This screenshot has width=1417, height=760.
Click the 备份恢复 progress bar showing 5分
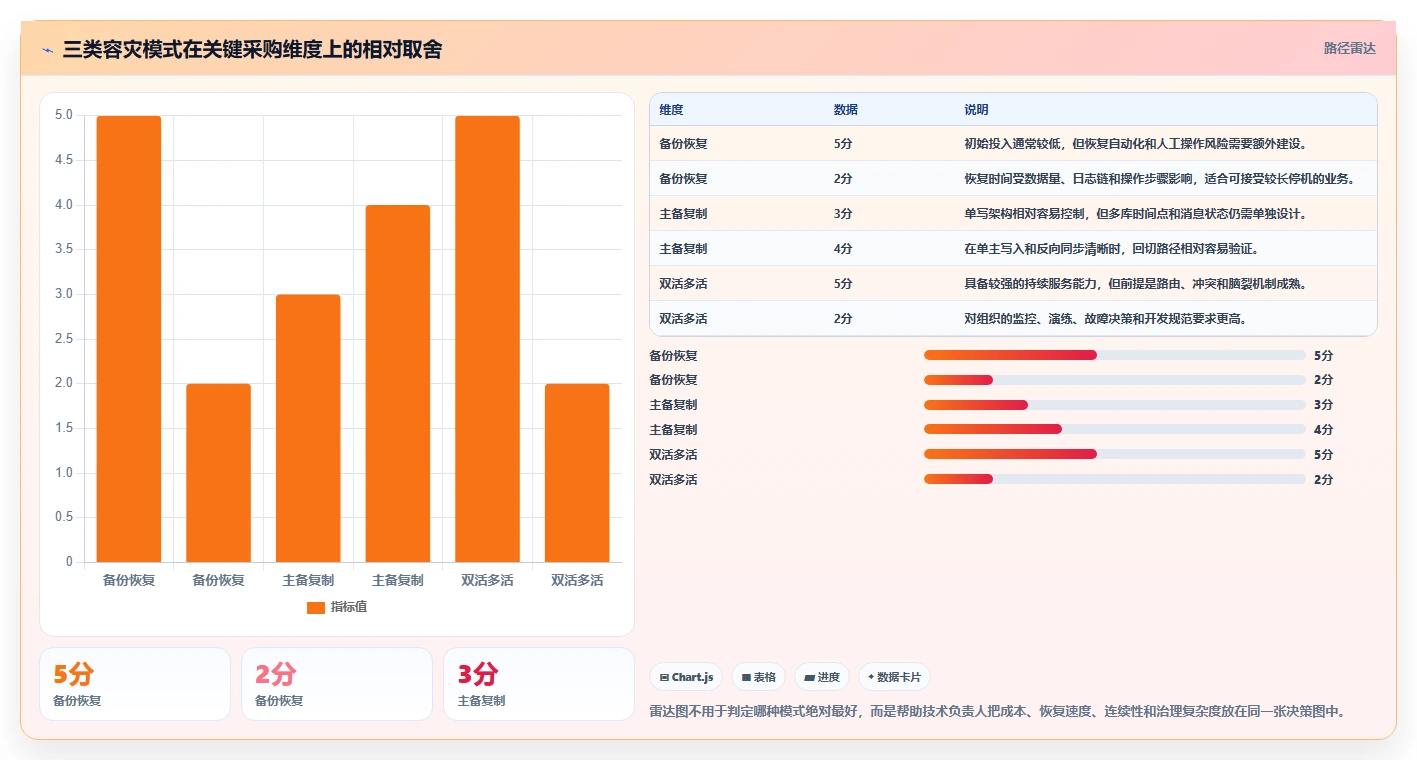pos(1114,355)
